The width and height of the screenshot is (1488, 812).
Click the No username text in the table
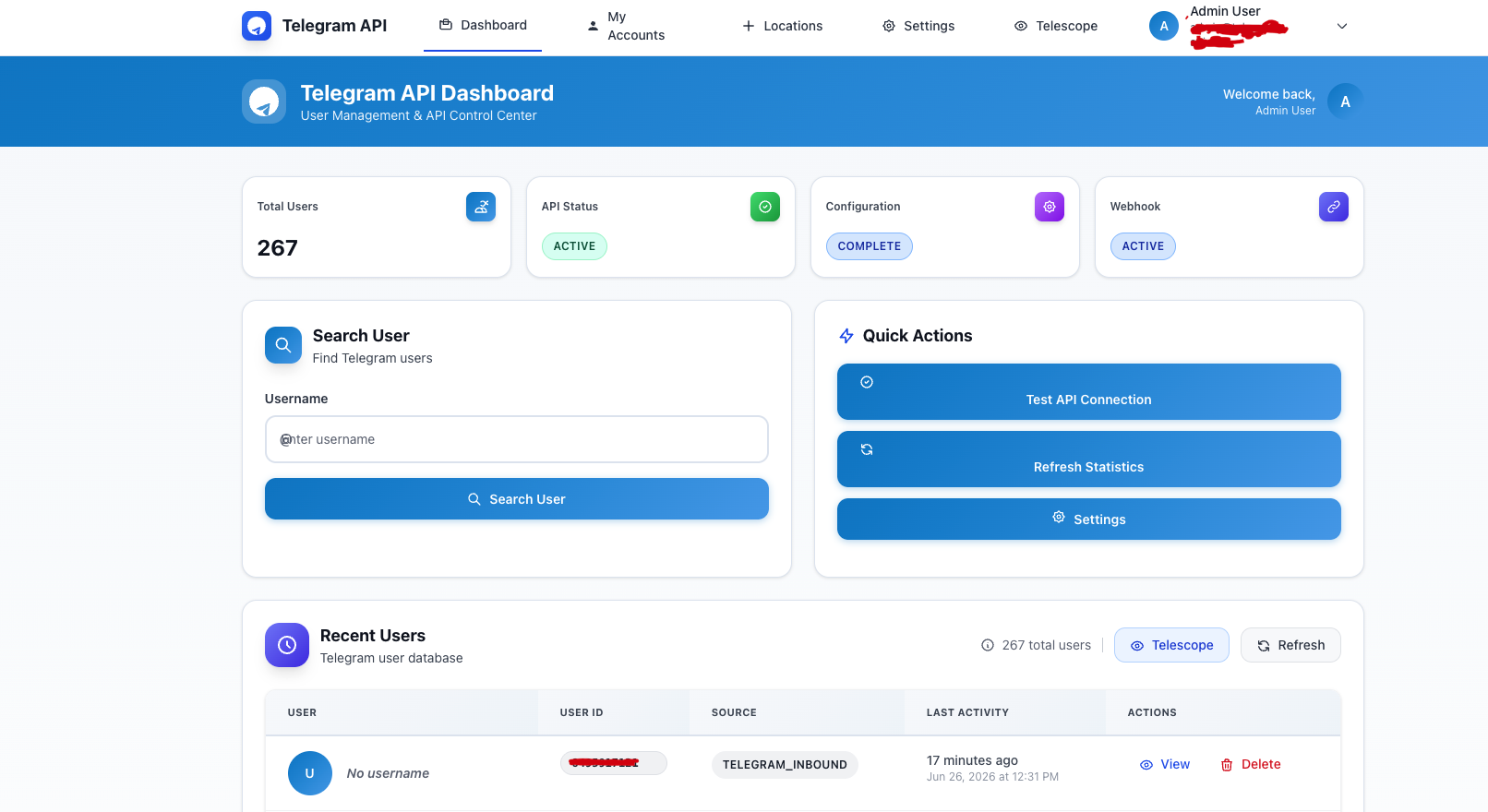click(x=388, y=773)
